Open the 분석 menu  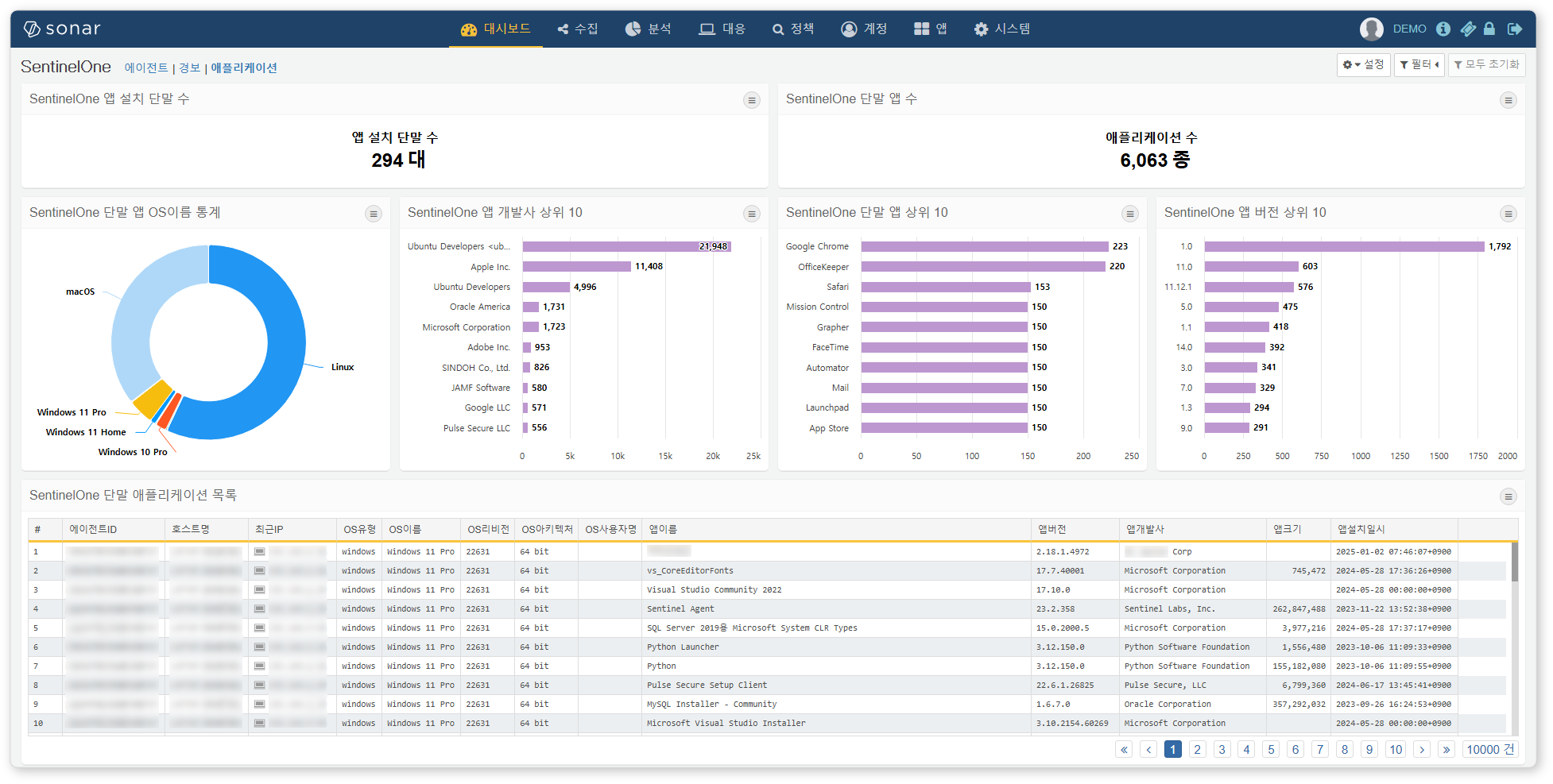(x=649, y=29)
